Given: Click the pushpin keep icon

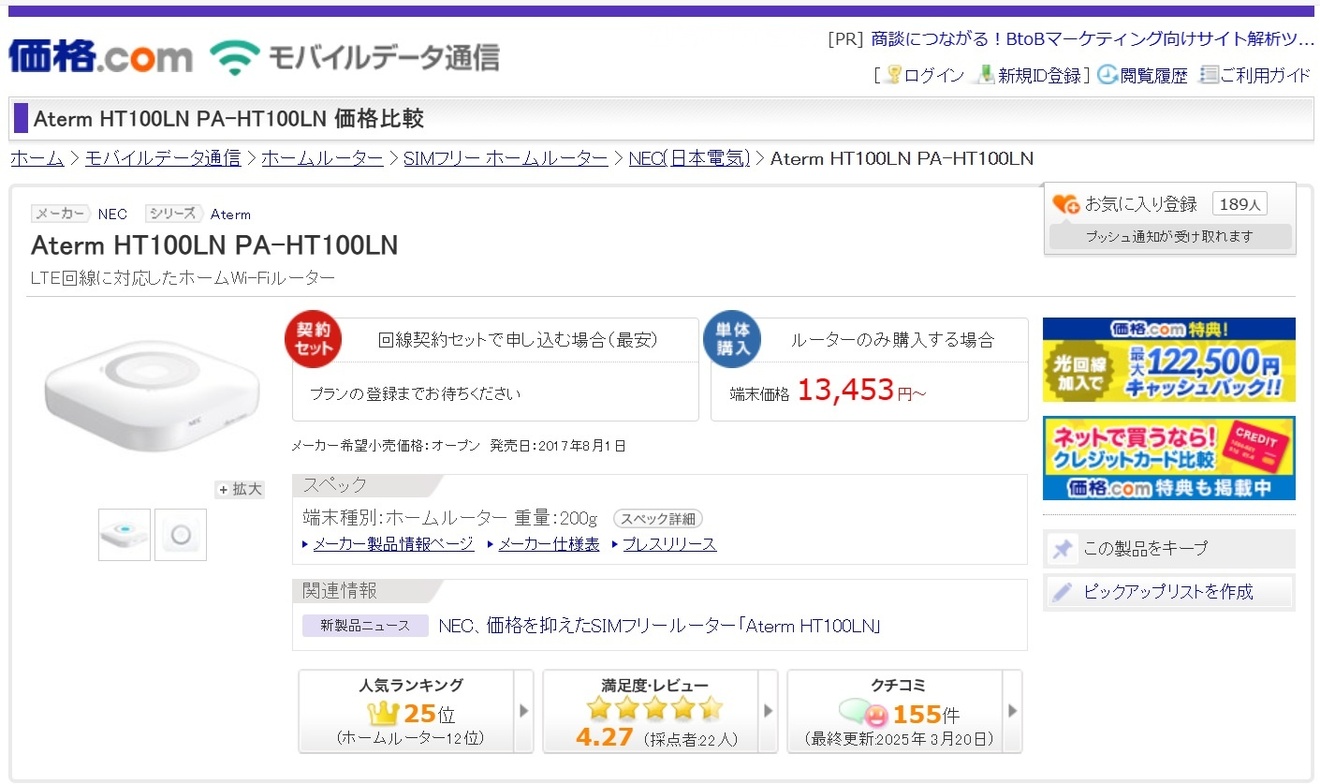Looking at the screenshot, I should (1063, 548).
